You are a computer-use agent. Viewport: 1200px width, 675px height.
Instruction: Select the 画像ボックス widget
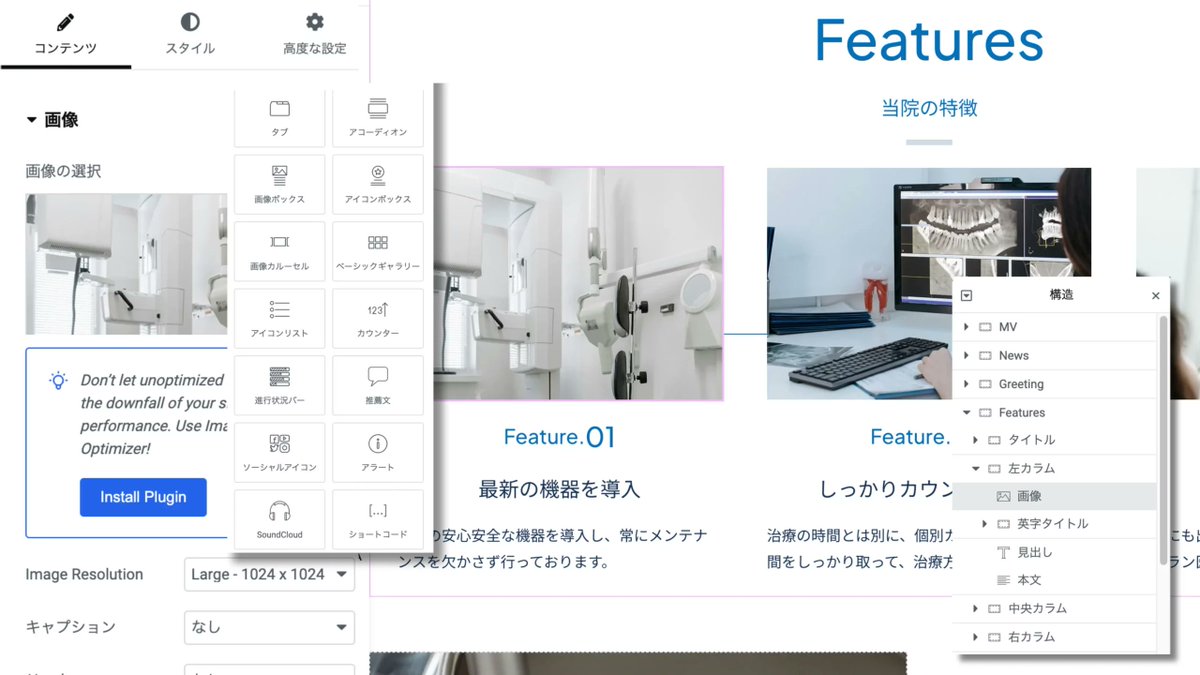pyautogui.click(x=280, y=184)
